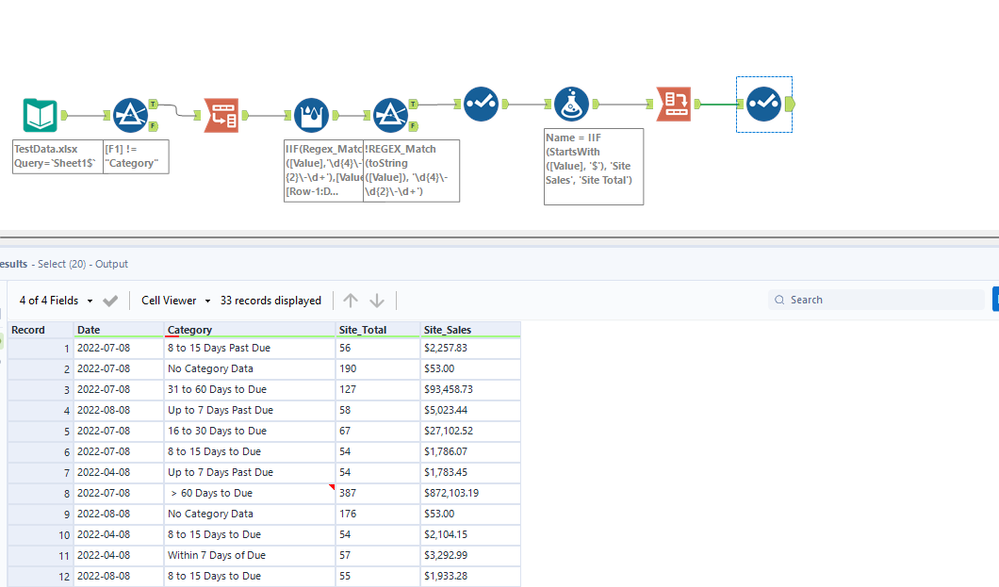The width and height of the screenshot is (999, 587).
Task: Click the TestData.xlsx annotation label
Action: coord(57,156)
